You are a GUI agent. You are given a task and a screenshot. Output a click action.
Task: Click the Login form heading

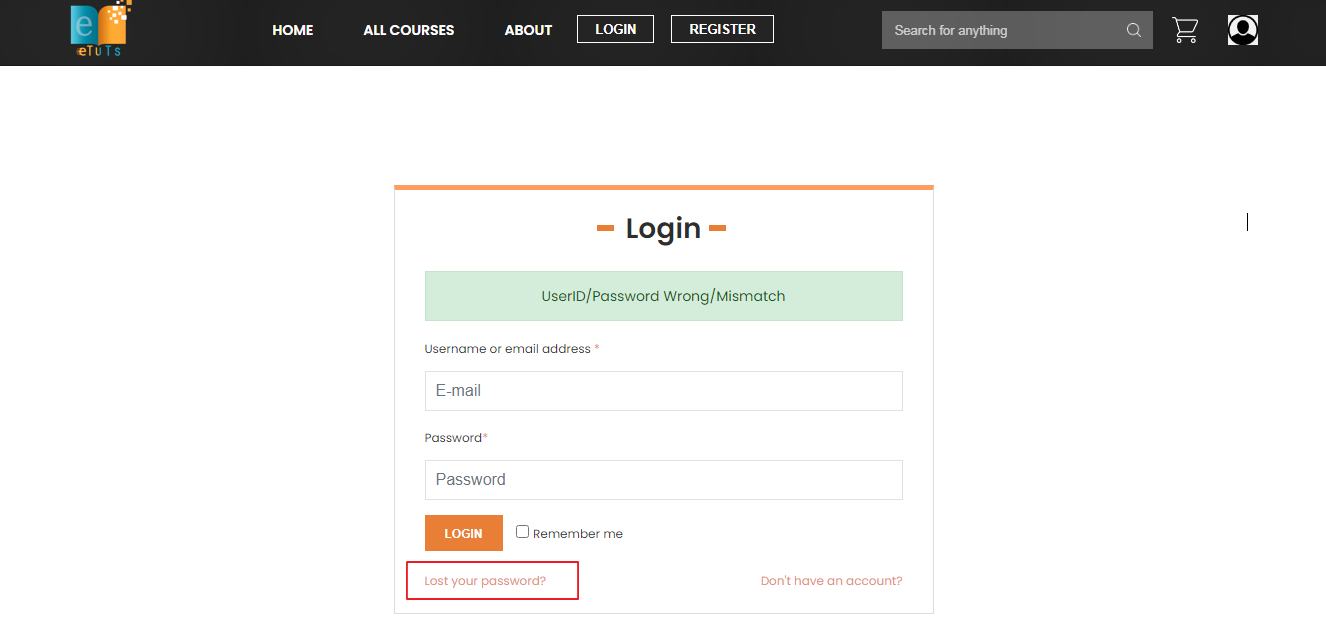click(x=663, y=228)
